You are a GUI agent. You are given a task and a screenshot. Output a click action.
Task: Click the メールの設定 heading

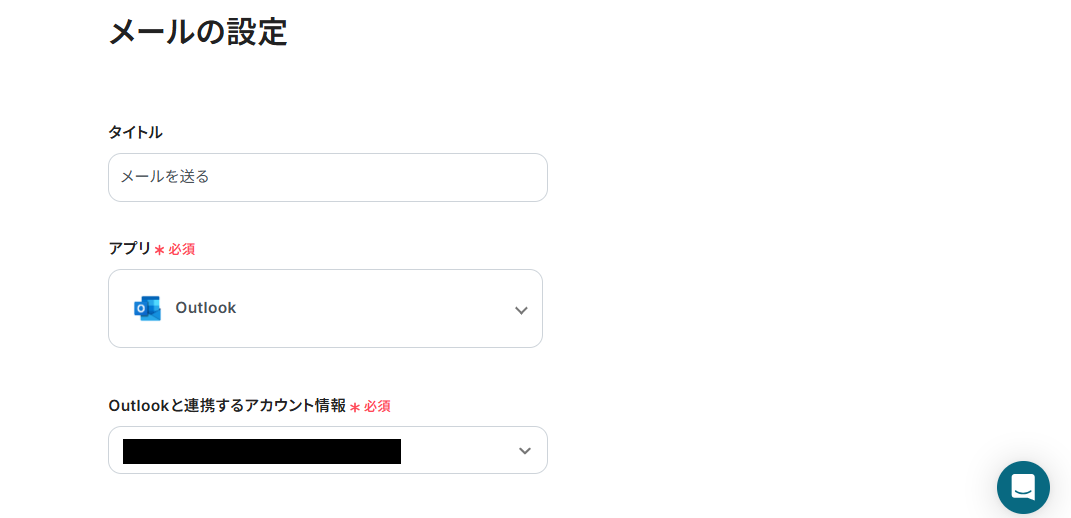click(x=197, y=32)
